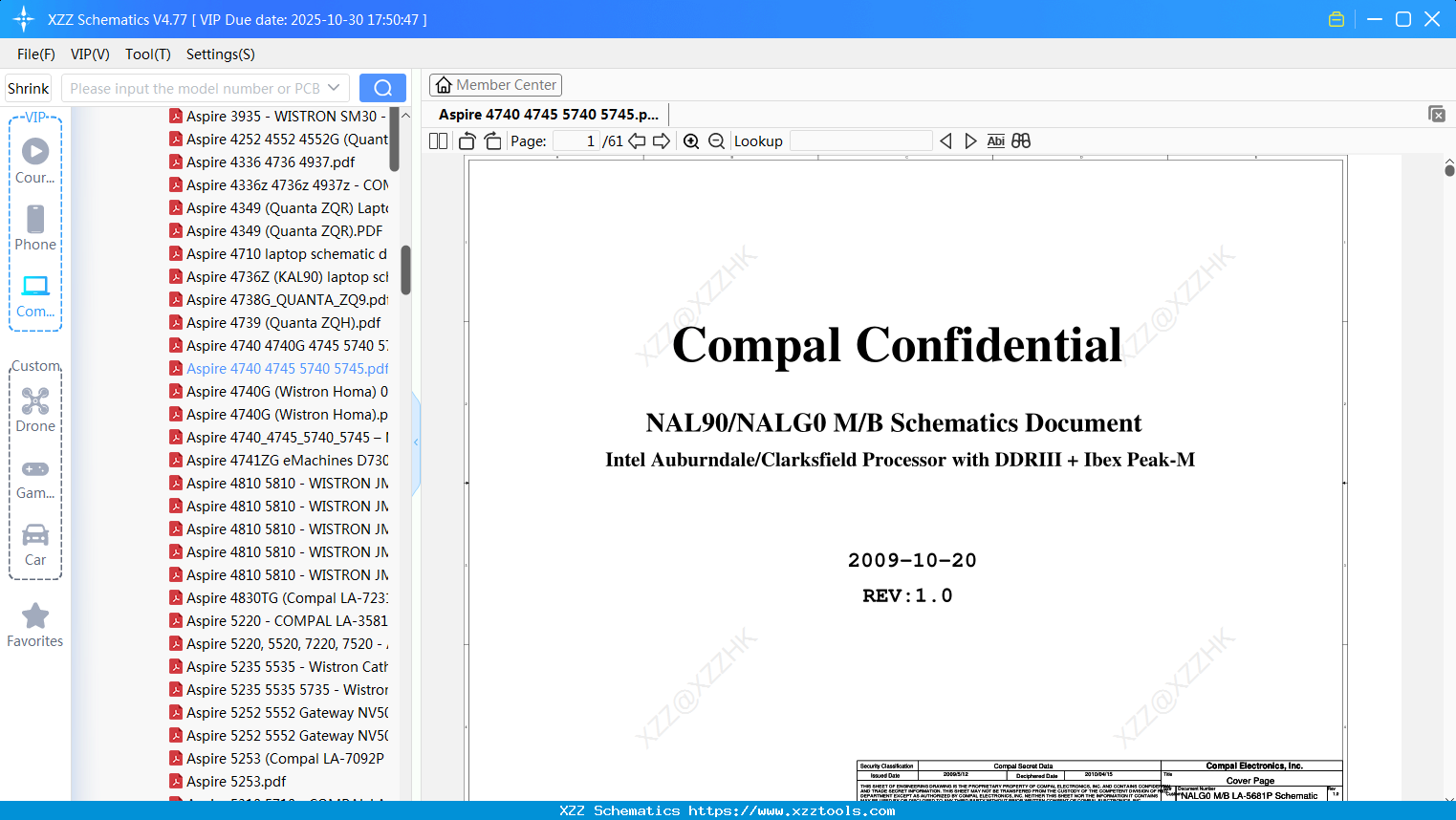Open Aspire 5220 - COMPAL LA-3581 file

(278, 621)
